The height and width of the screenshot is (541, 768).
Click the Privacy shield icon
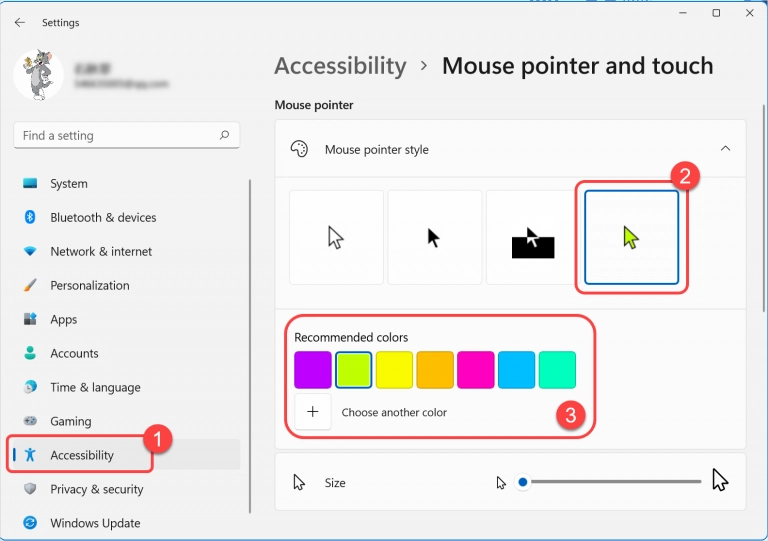tap(30, 489)
